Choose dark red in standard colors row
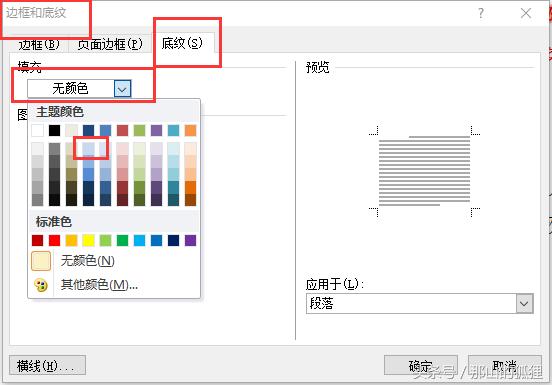552x385 pixels. click(x=37, y=240)
